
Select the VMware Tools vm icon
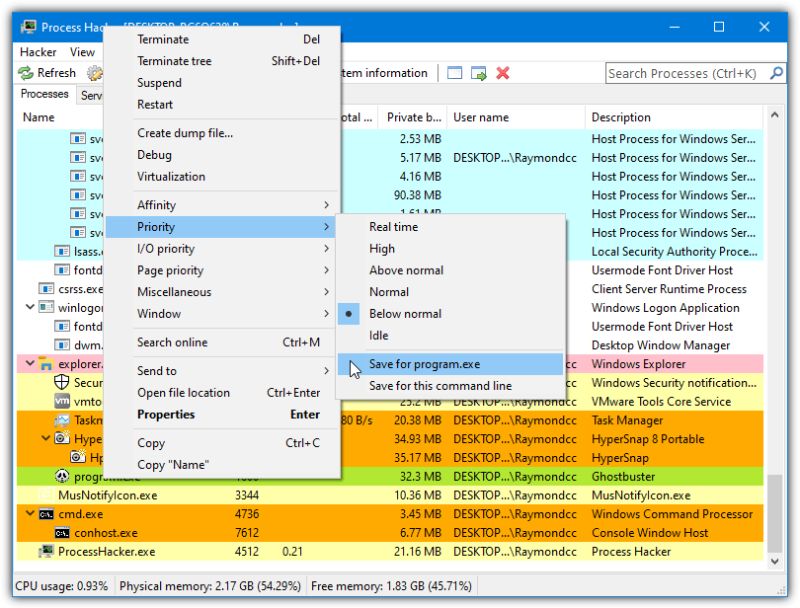click(62, 401)
